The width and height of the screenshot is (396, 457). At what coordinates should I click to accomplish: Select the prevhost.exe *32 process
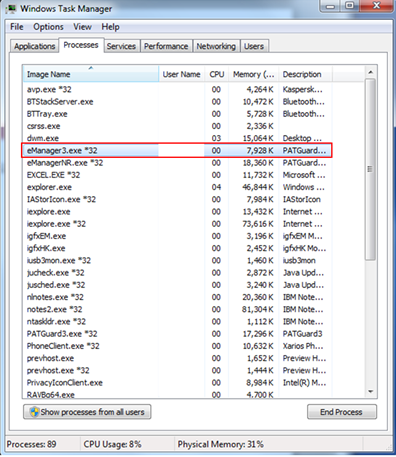(x=177, y=370)
